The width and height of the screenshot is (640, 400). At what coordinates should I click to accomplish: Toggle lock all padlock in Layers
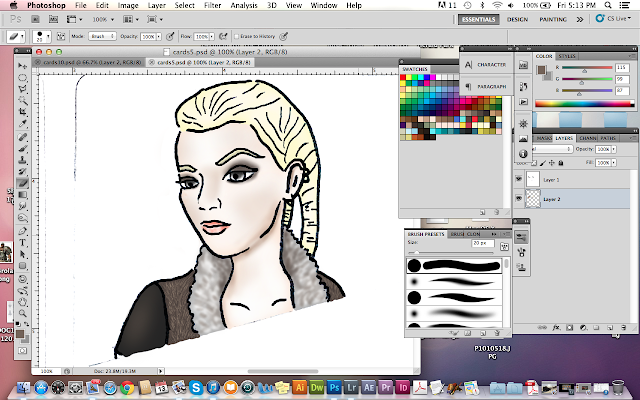click(561, 163)
